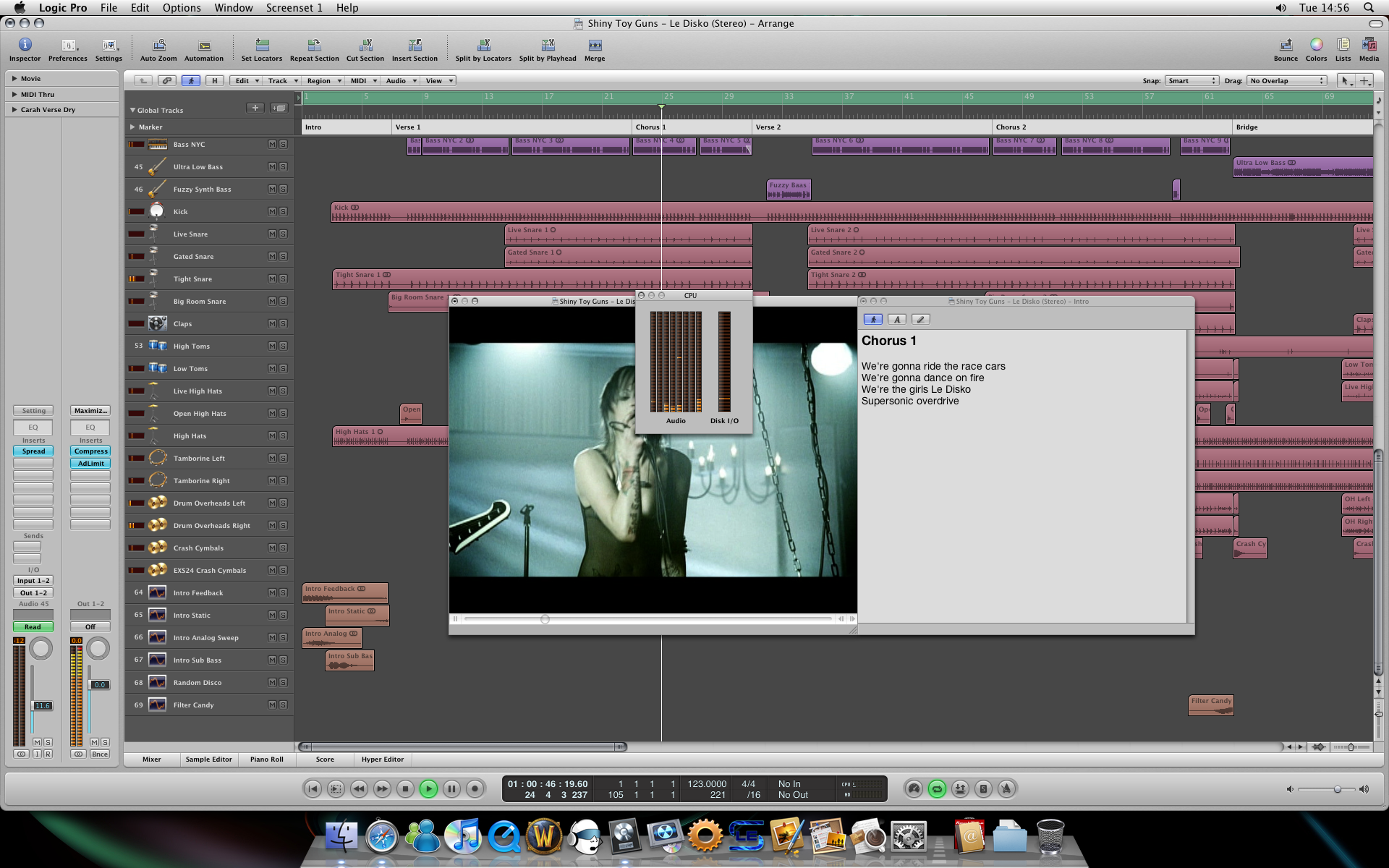
Task: Expand the Marker global track
Action: [x=132, y=127]
